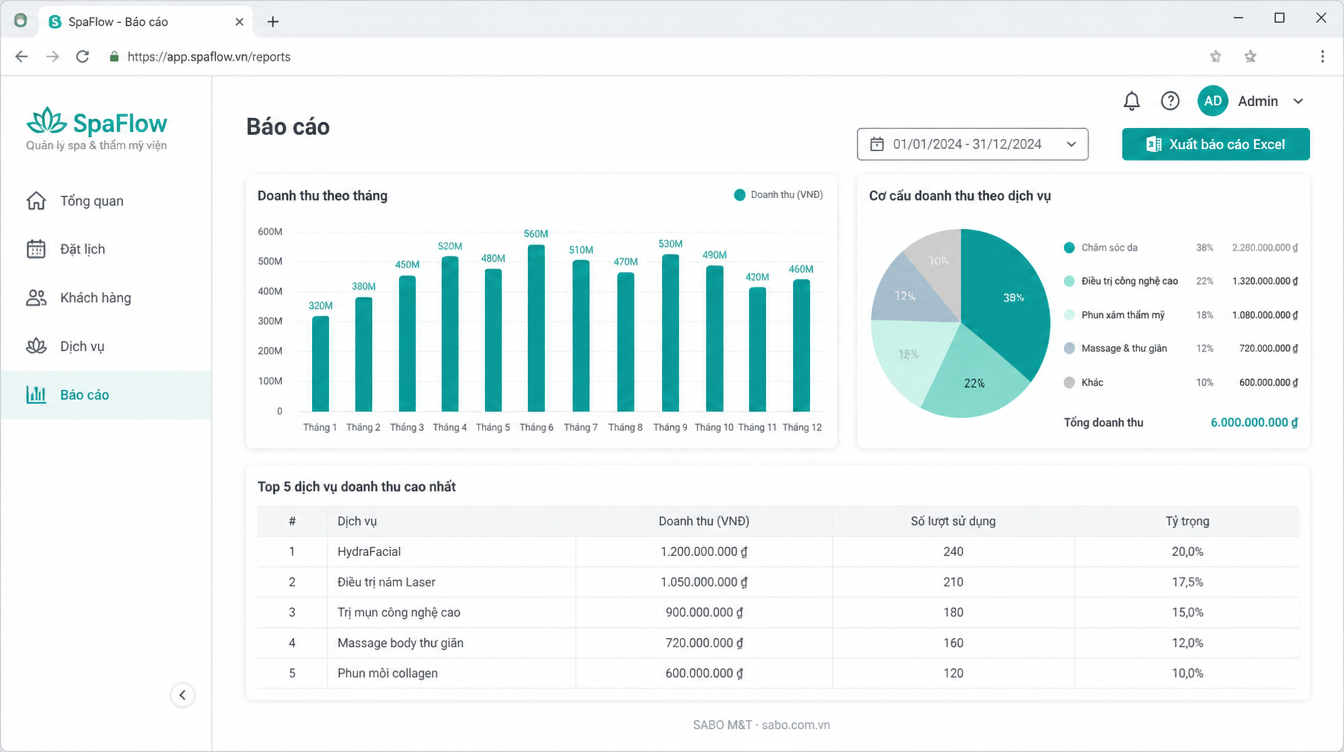This screenshot has width=1344, height=752.
Task: Click the browser profile icon beside the tab
Action: [20, 20]
